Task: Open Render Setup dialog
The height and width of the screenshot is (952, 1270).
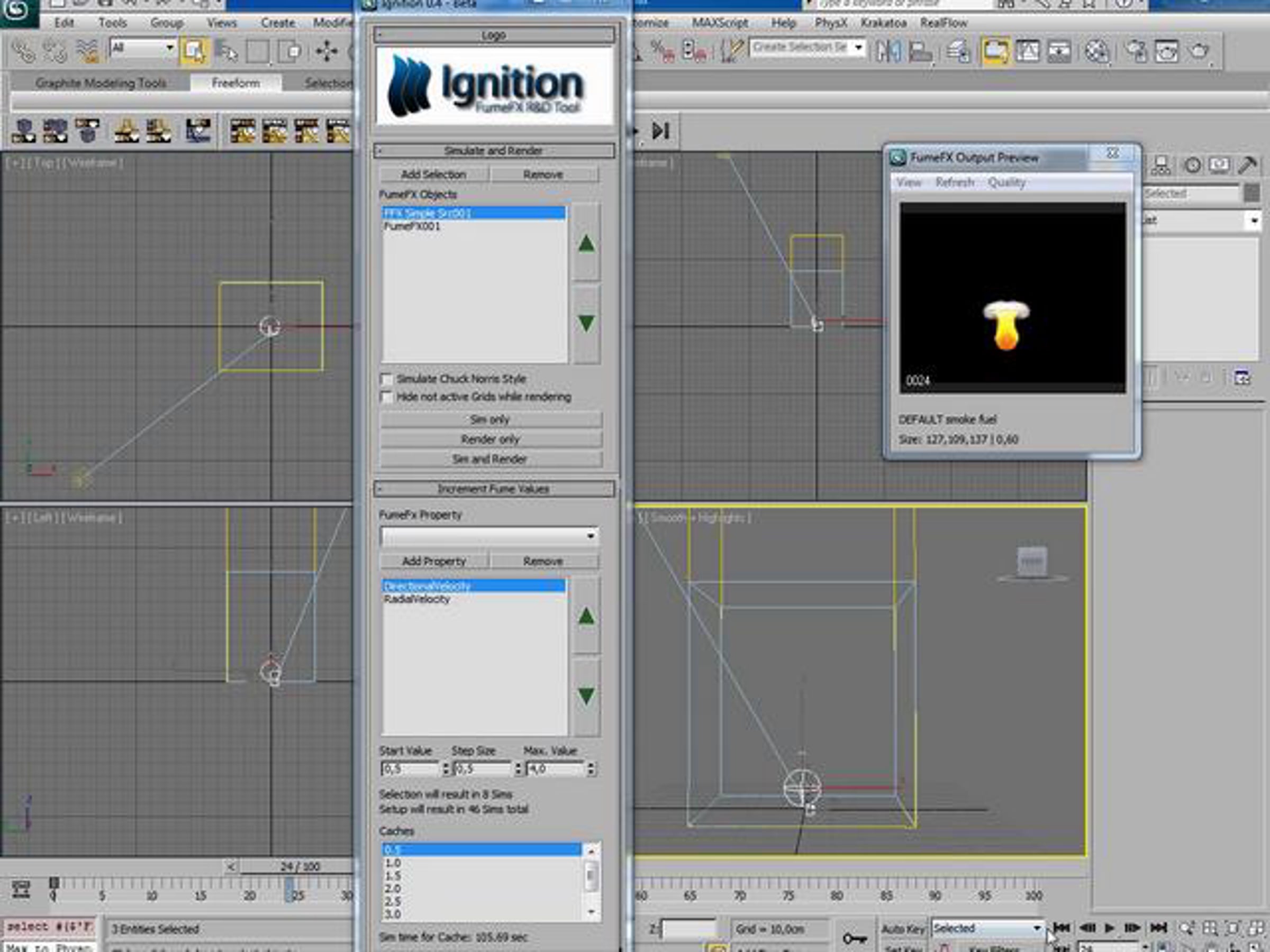Action: tap(1135, 52)
